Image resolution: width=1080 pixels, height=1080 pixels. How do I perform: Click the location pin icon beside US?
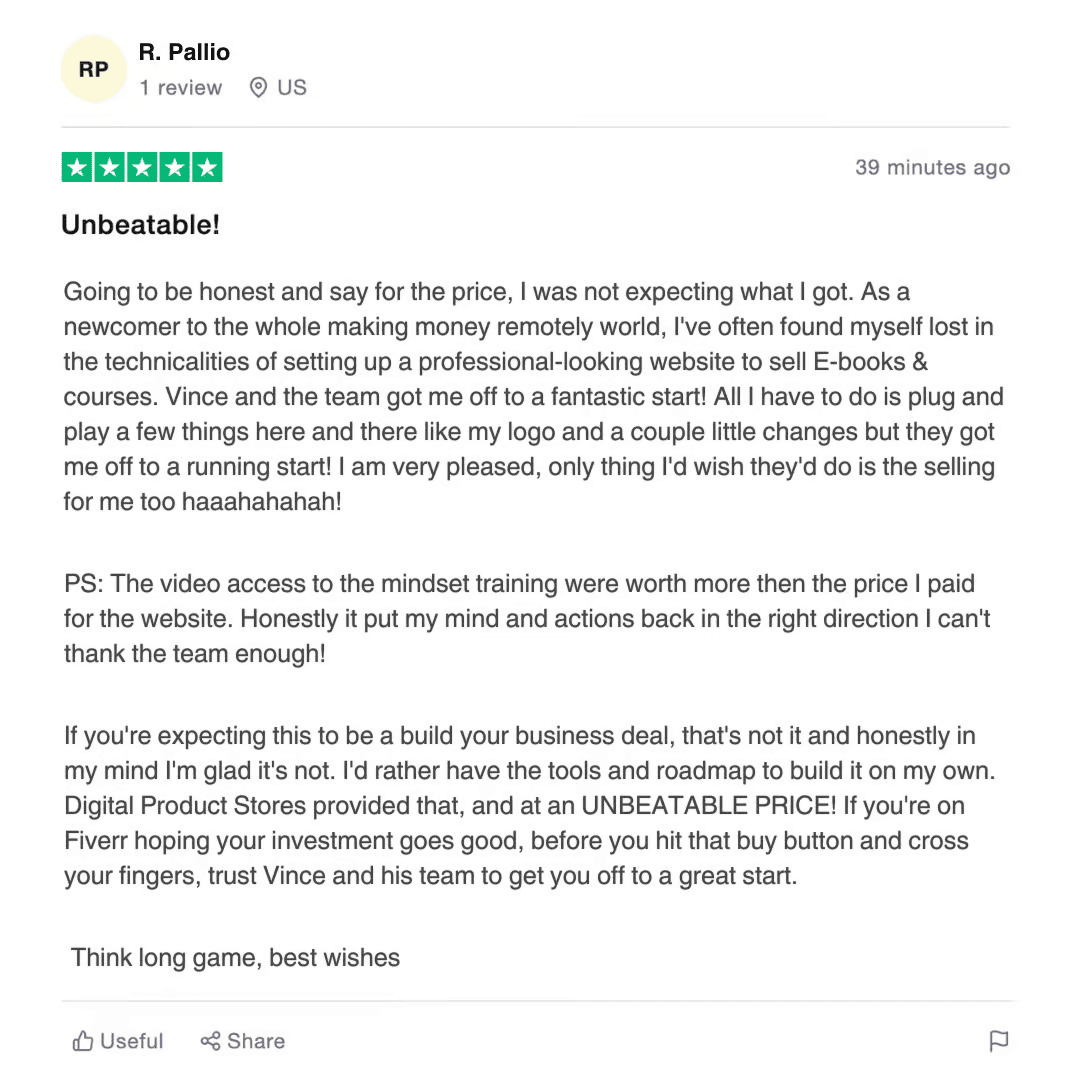pos(258,88)
